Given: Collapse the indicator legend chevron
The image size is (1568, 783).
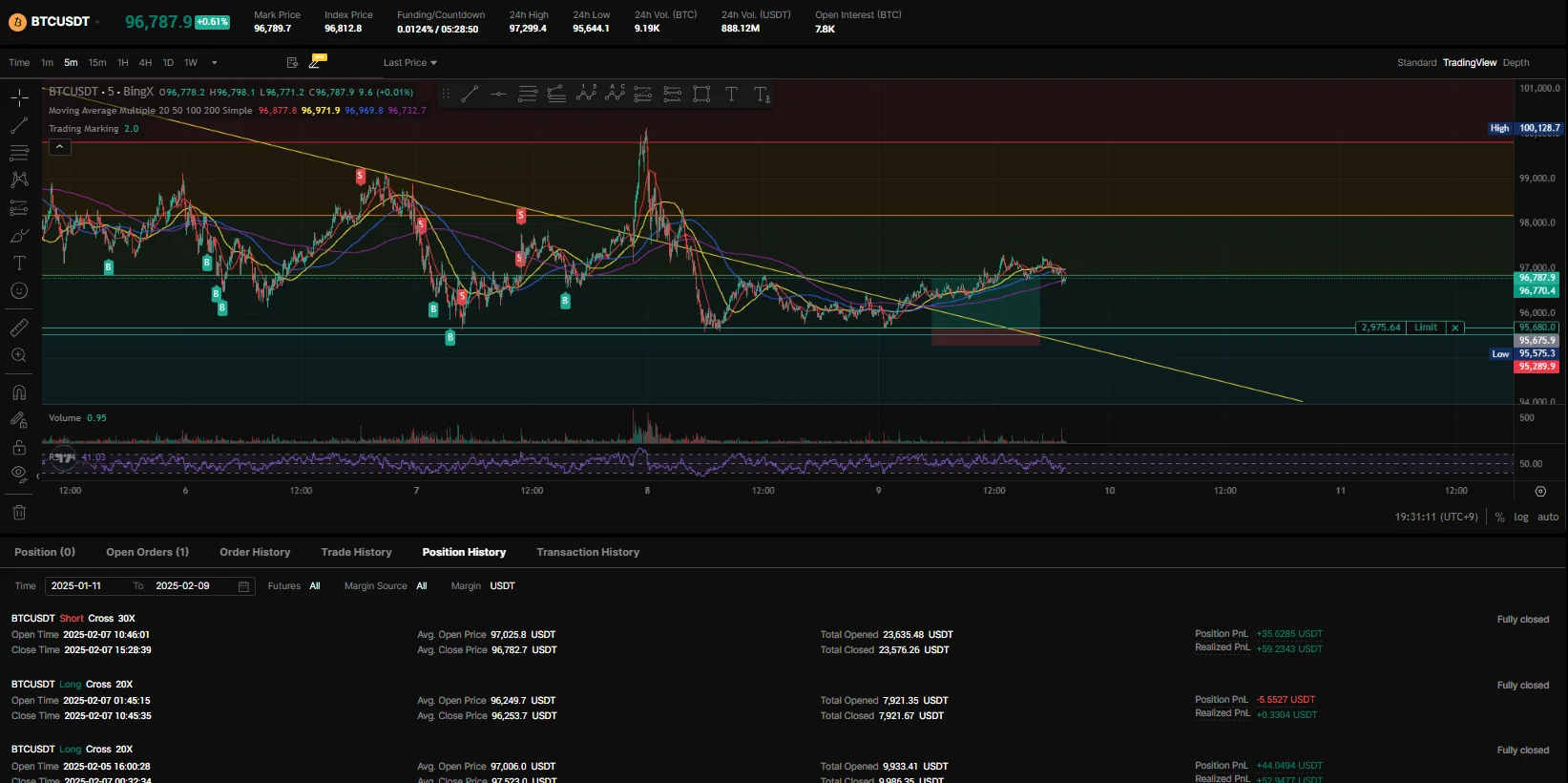Looking at the screenshot, I should coord(59,147).
